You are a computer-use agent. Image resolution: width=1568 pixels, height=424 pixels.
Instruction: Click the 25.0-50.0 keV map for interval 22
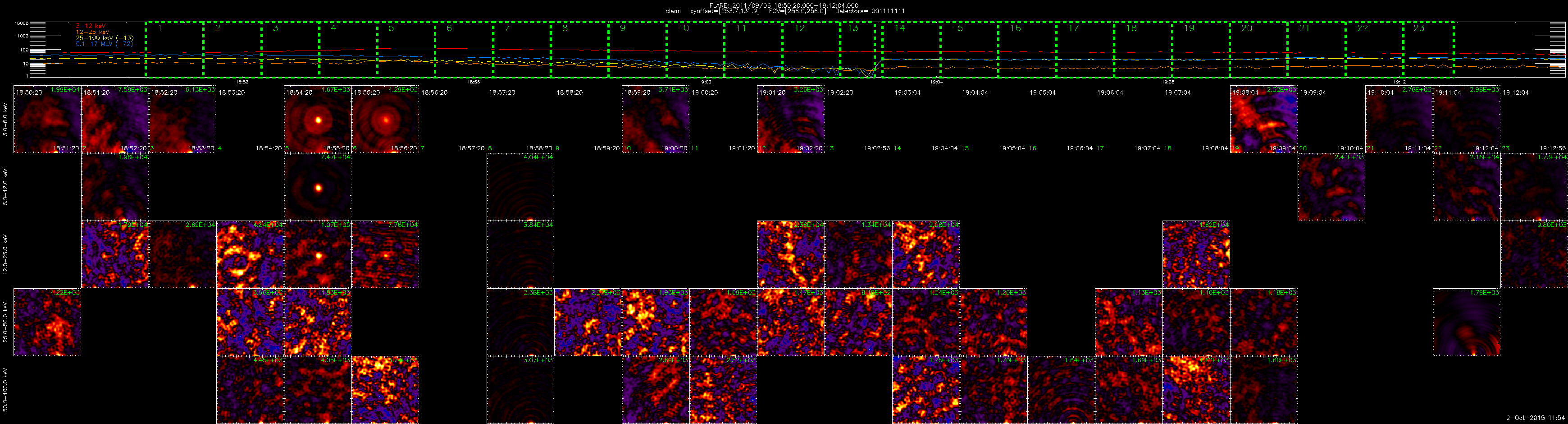[x=1466, y=322]
